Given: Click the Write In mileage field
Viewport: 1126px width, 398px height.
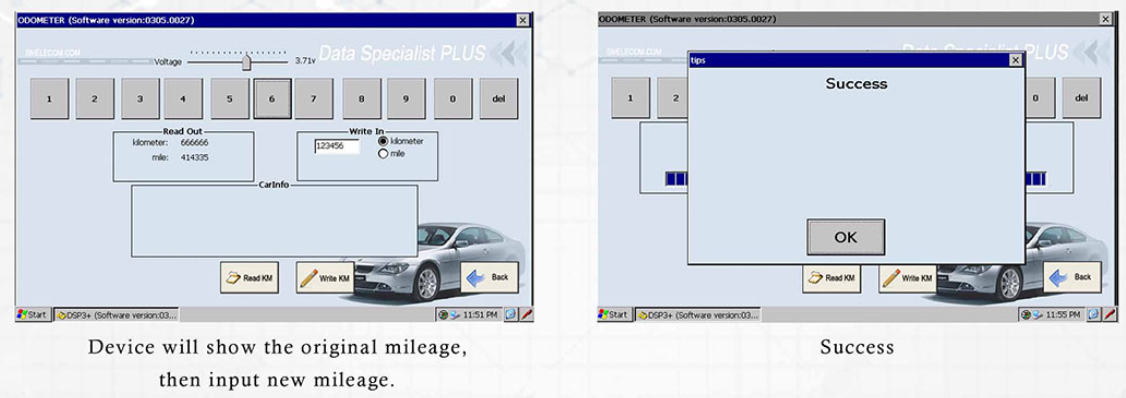Looking at the screenshot, I should (337, 147).
